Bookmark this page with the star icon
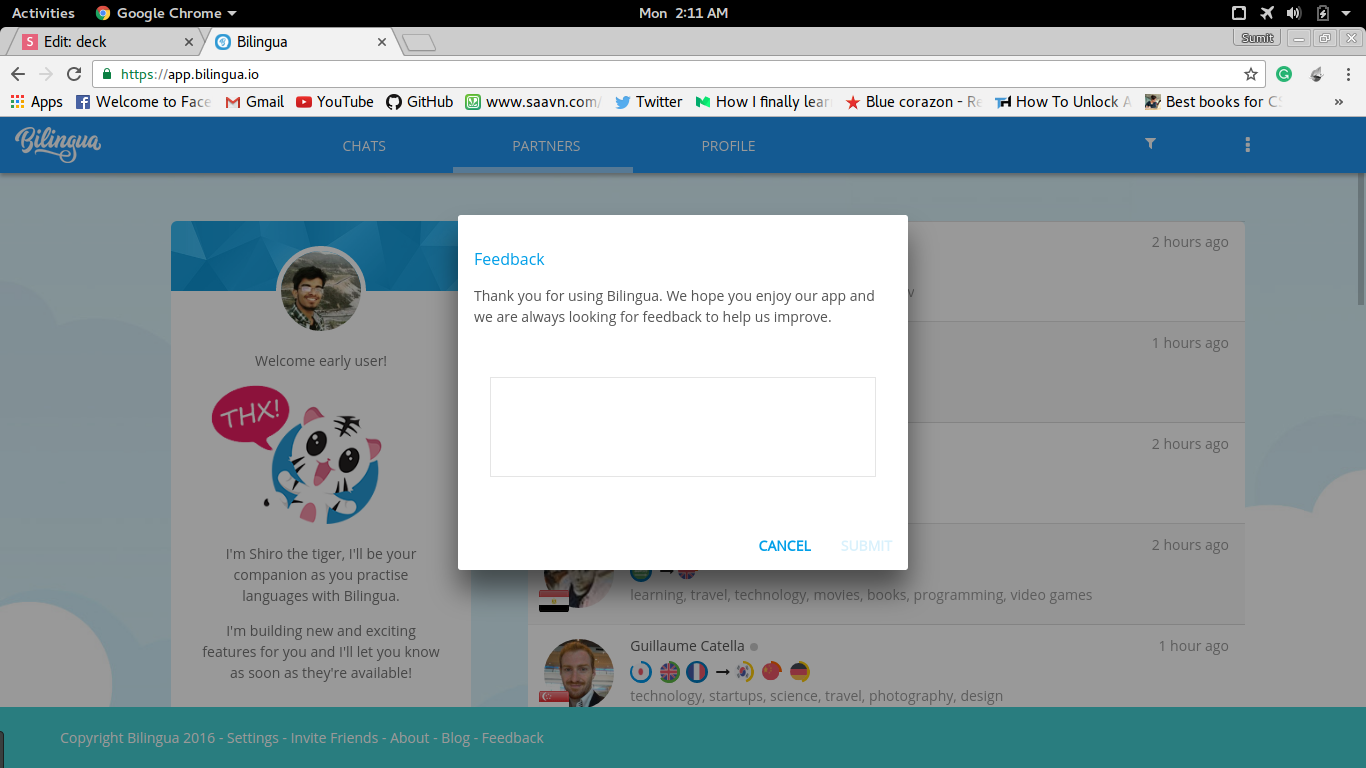This screenshot has width=1366, height=768. click(1251, 74)
